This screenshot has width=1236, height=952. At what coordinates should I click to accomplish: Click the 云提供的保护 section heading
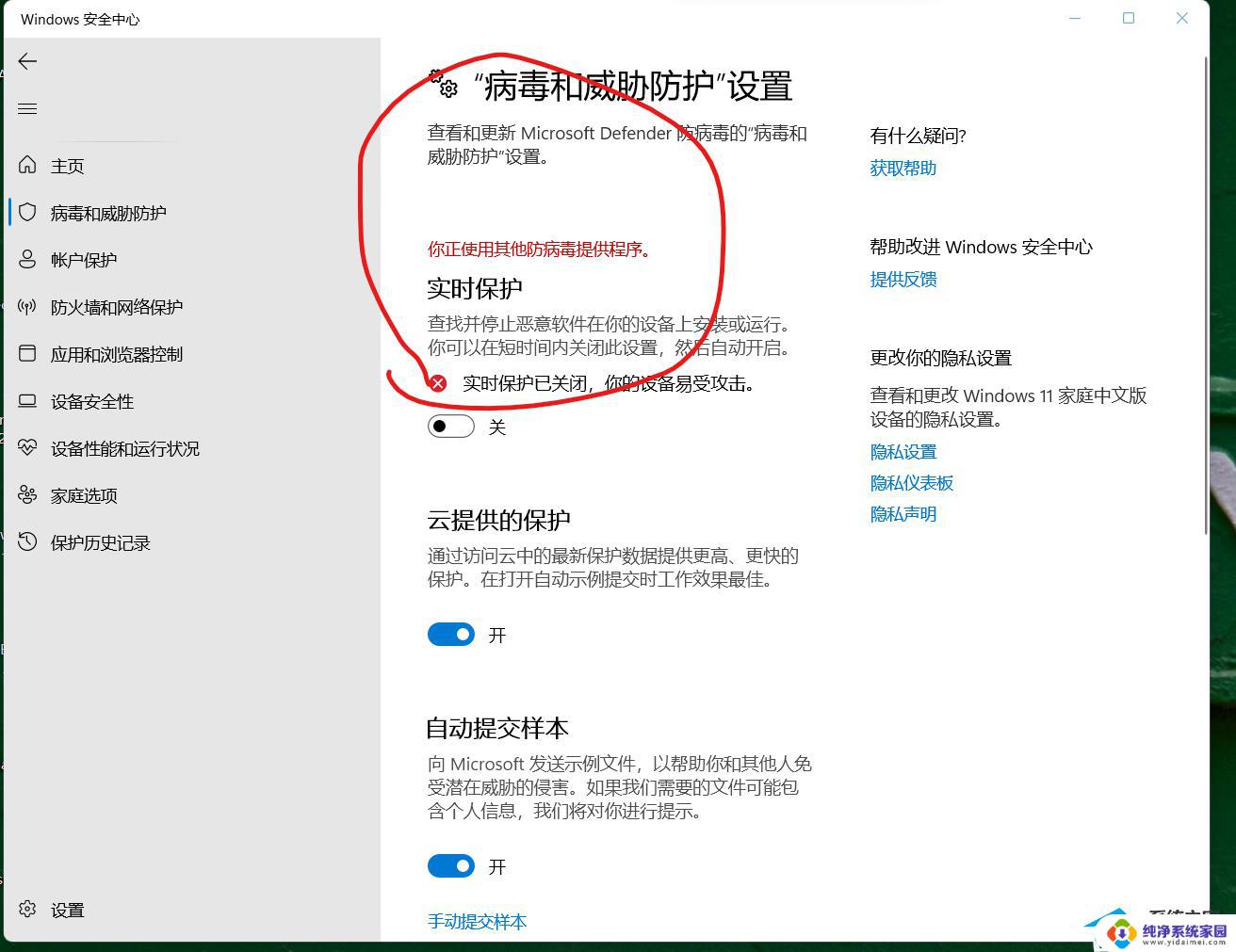(499, 520)
